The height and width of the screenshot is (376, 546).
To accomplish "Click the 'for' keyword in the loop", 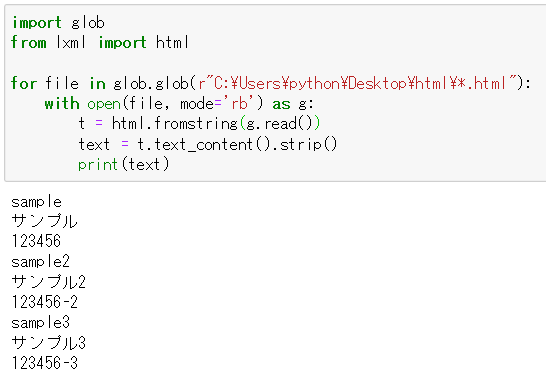I will (x=24, y=84).
